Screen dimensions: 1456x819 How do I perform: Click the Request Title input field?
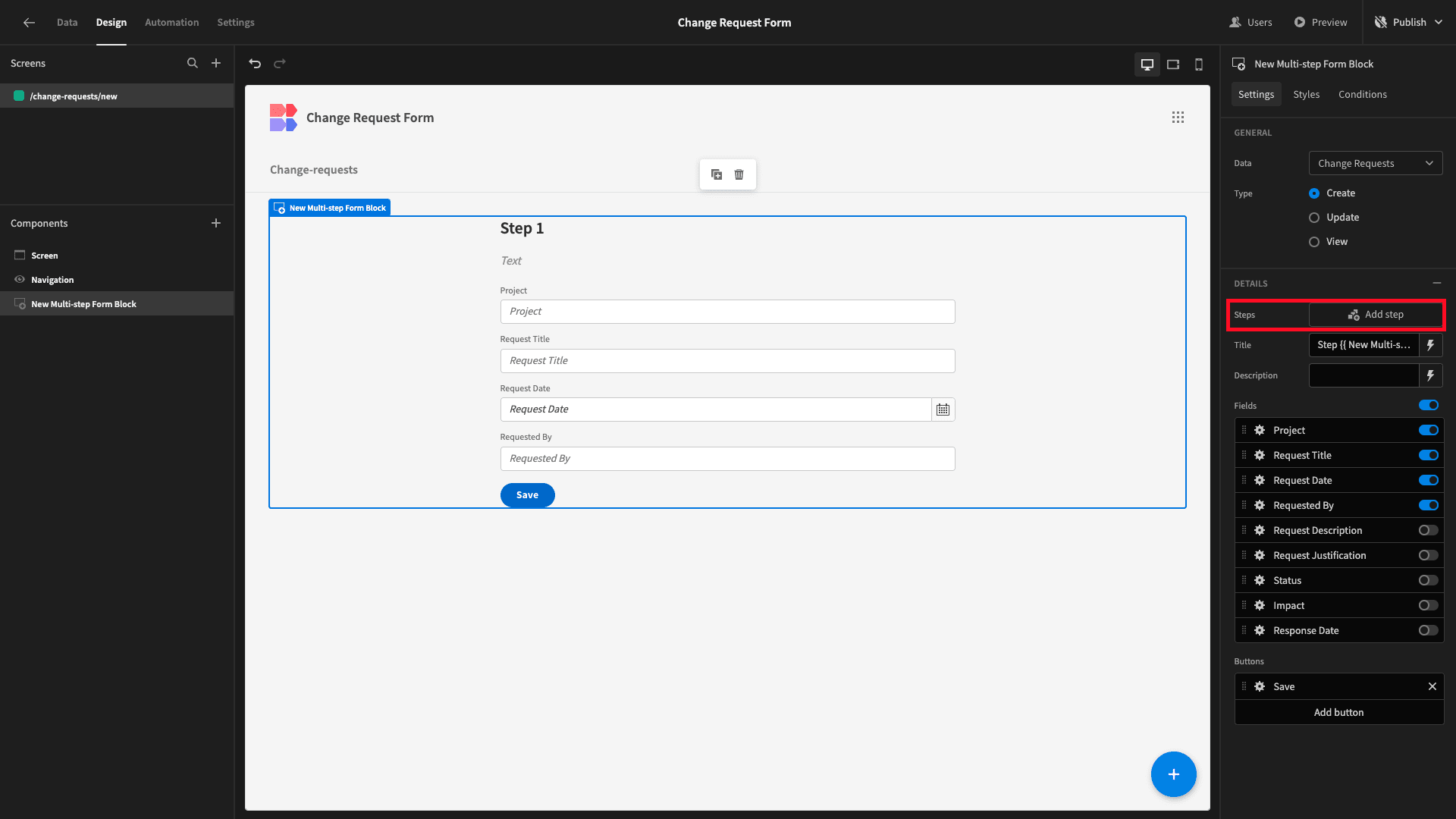[727, 361]
